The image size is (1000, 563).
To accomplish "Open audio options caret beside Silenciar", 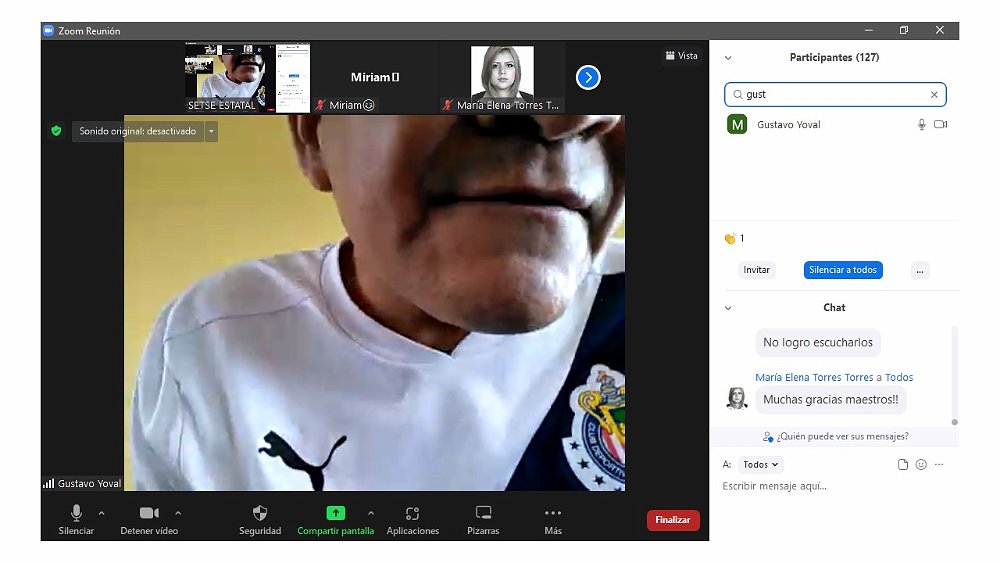I will pos(101,512).
